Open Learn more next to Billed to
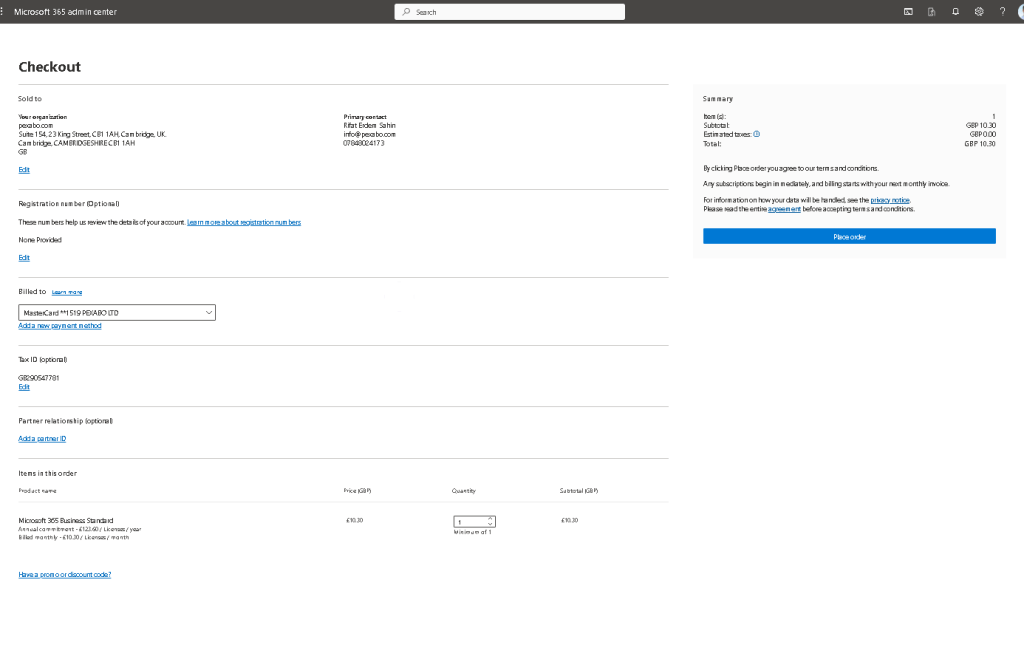The height and width of the screenshot is (659, 1024). (x=67, y=292)
